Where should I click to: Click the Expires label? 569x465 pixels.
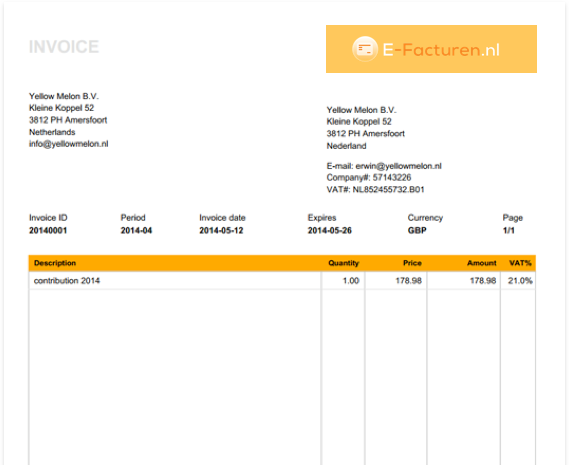click(x=322, y=218)
